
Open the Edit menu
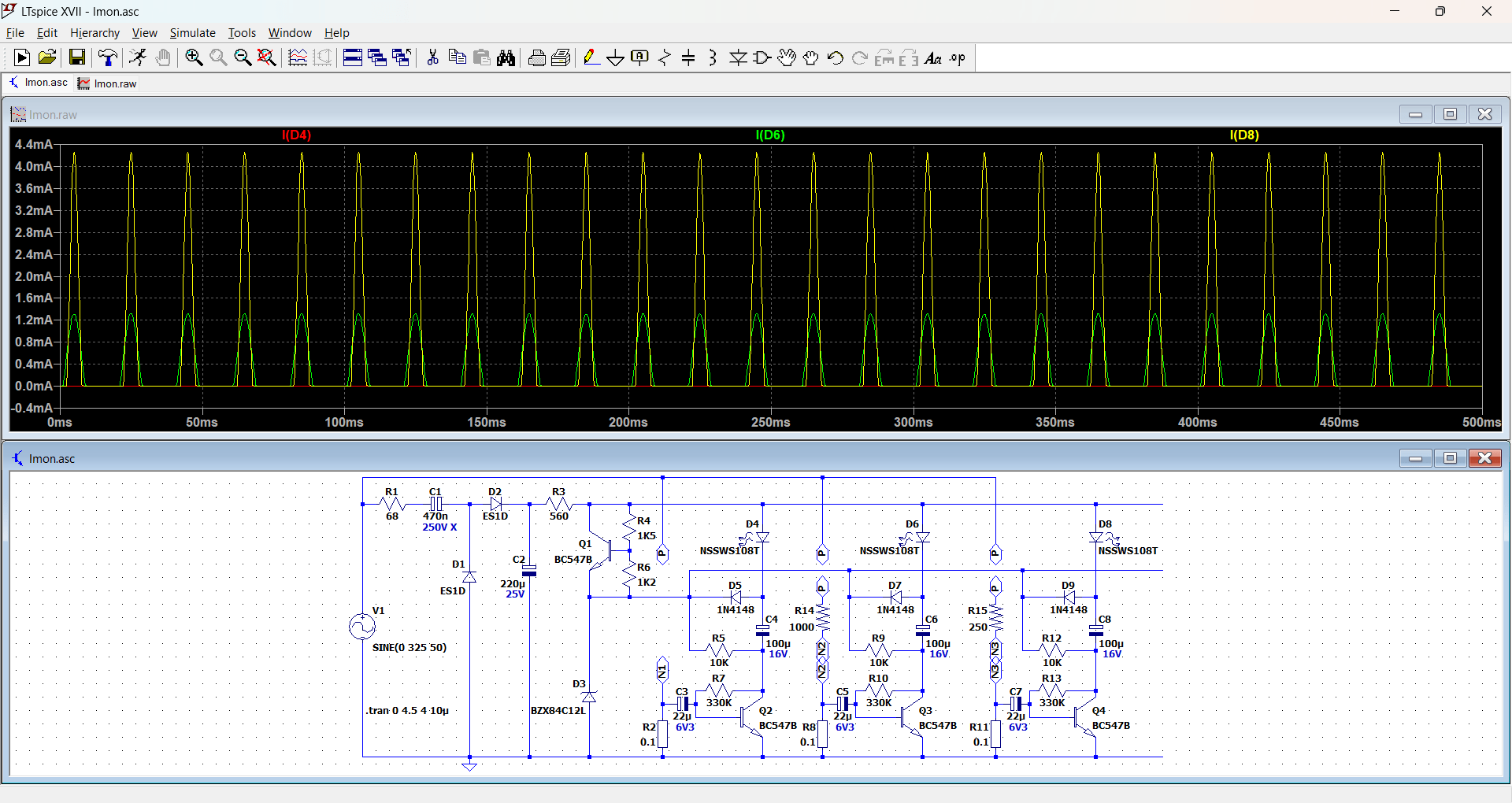47,32
